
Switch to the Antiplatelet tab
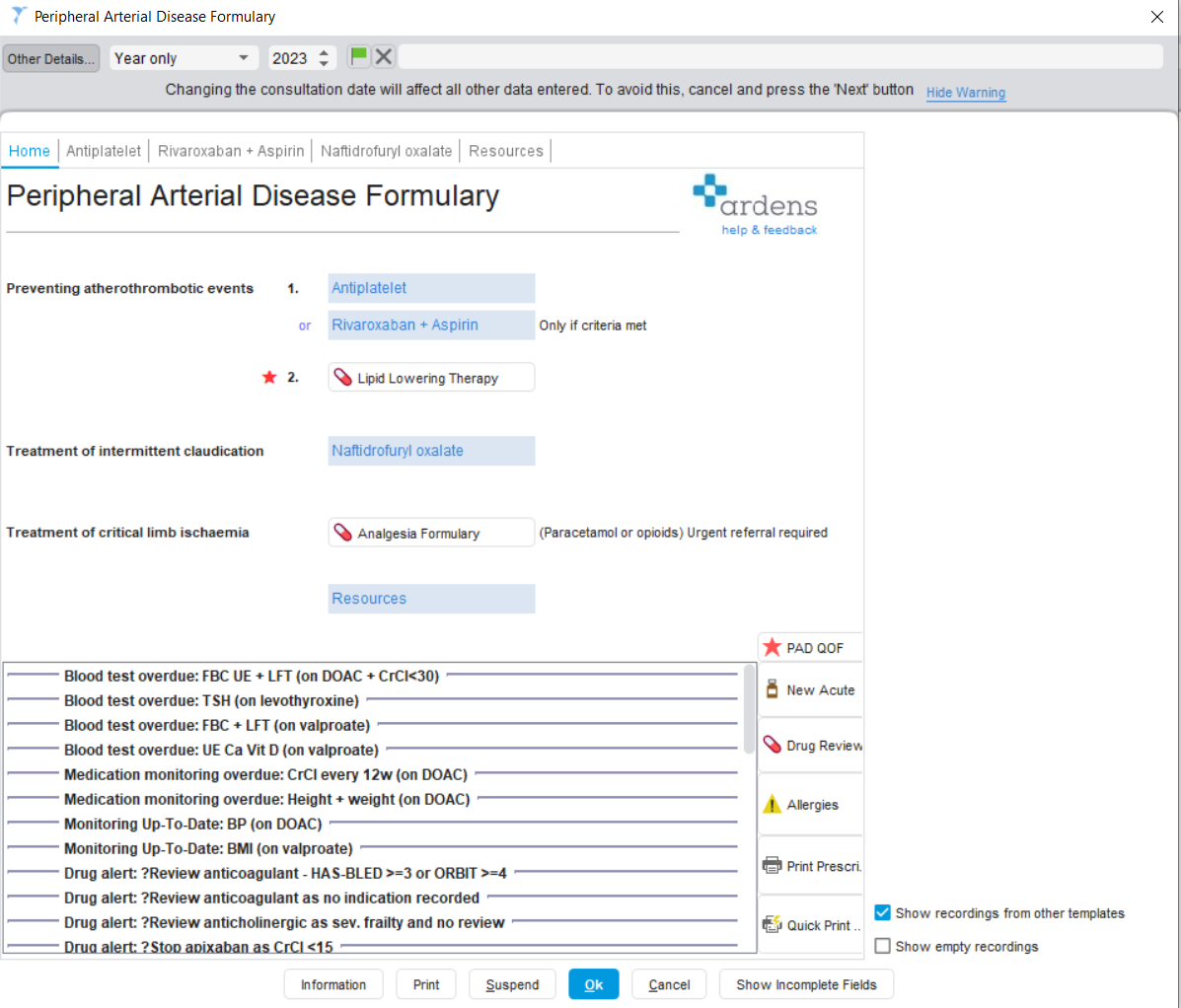104,151
